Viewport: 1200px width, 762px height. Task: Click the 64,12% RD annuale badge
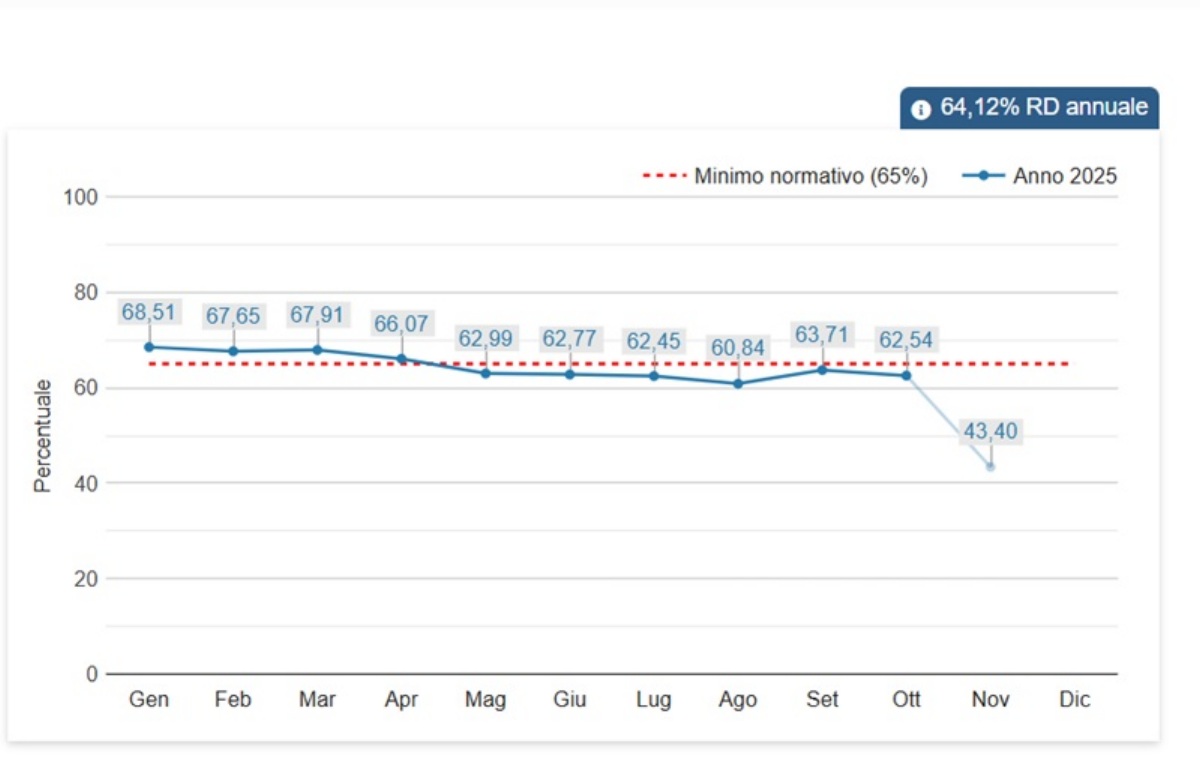[x=1030, y=108]
